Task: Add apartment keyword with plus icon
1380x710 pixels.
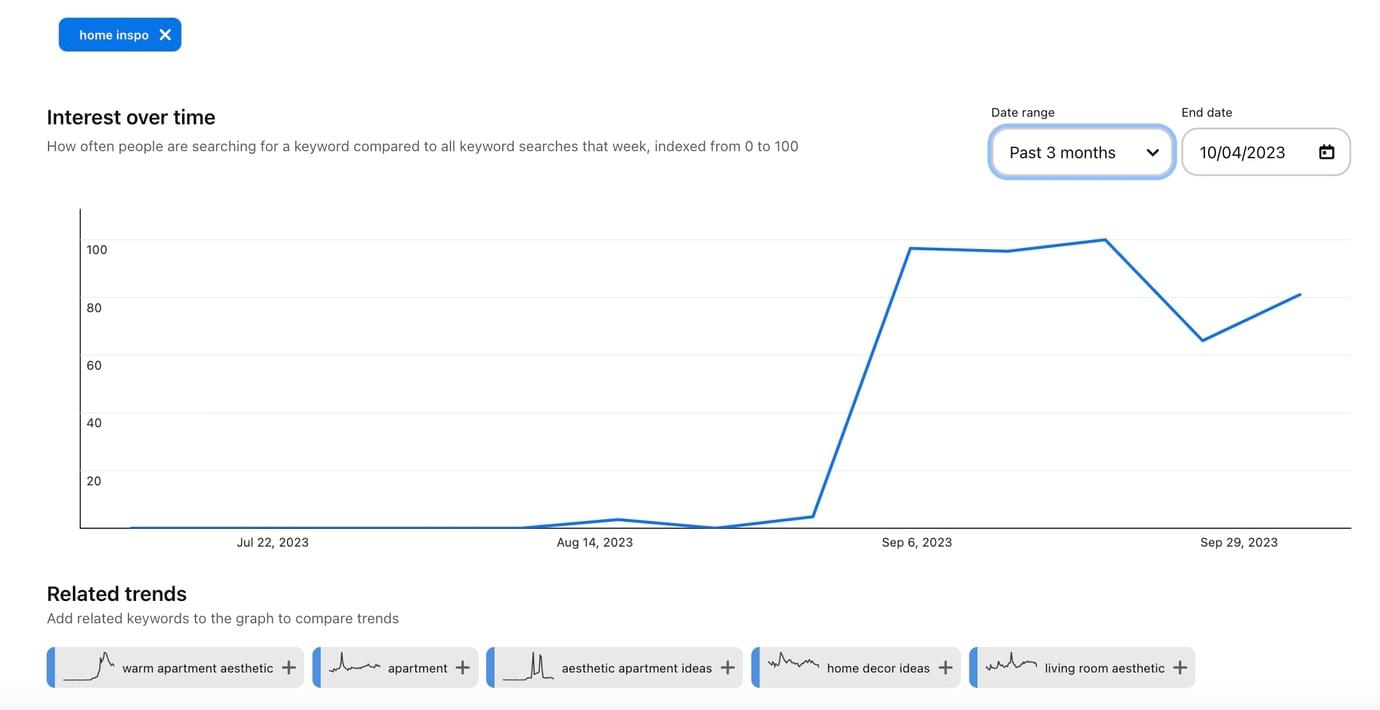Action: point(462,667)
